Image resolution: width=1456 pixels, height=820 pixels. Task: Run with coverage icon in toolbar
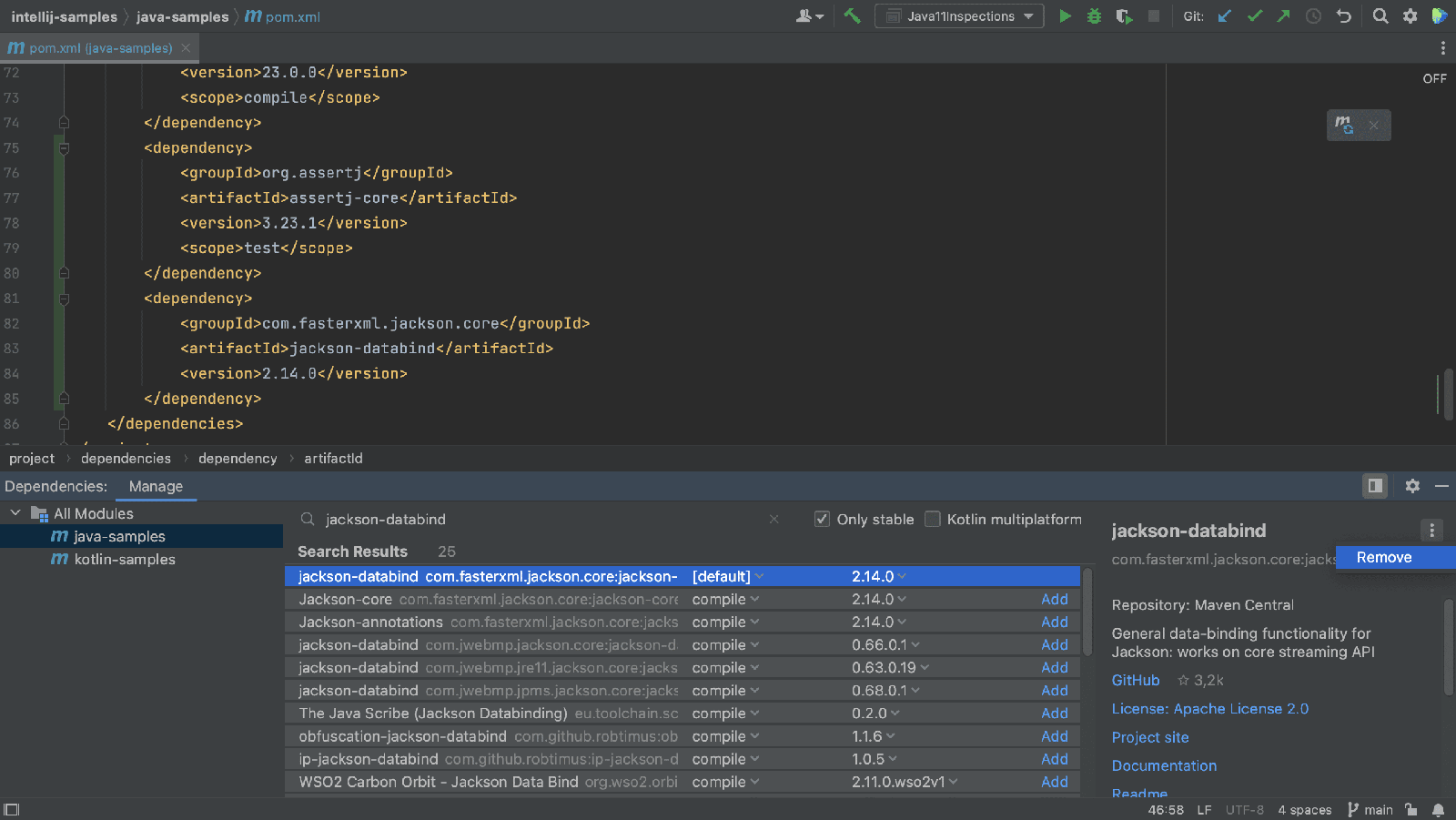coord(1124,16)
